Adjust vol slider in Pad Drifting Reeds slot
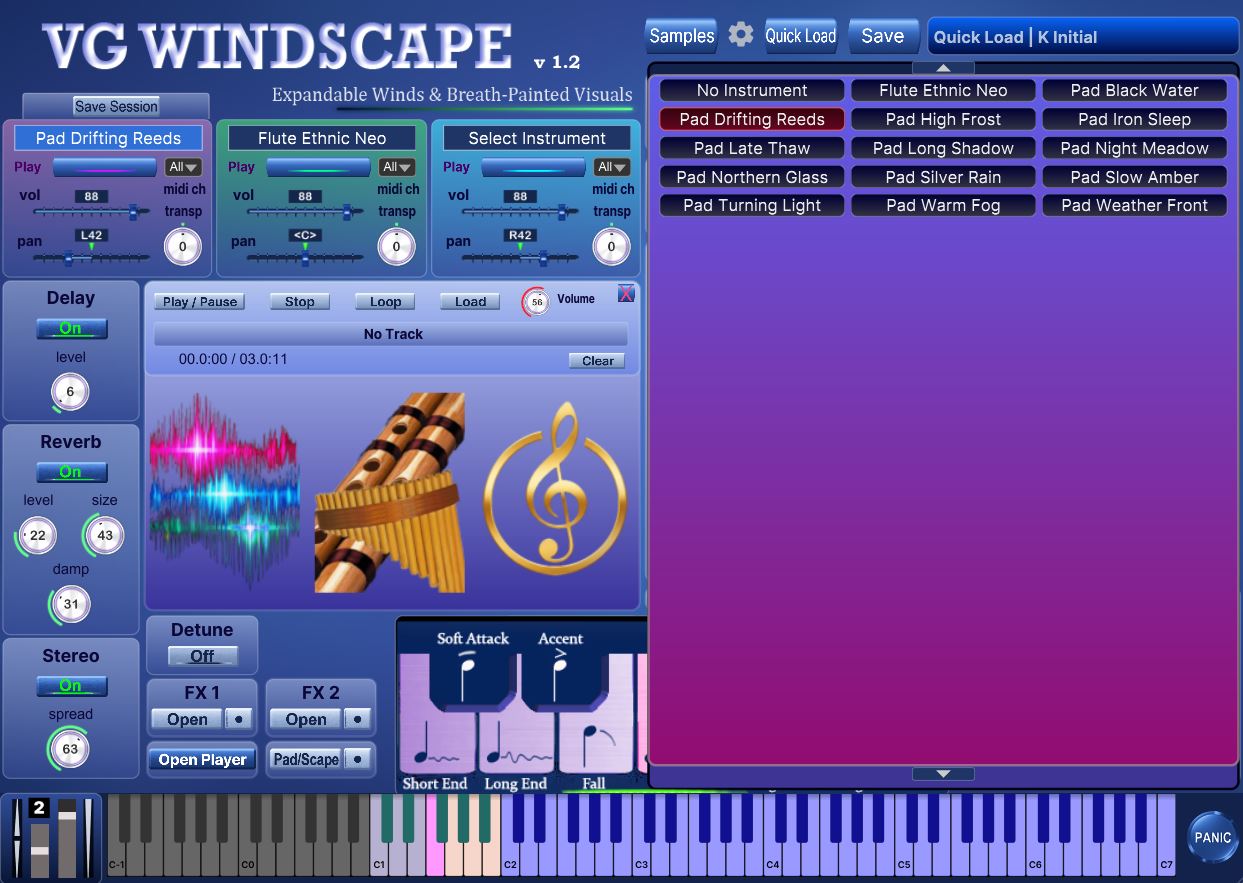The width and height of the screenshot is (1243, 883). tap(91, 211)
